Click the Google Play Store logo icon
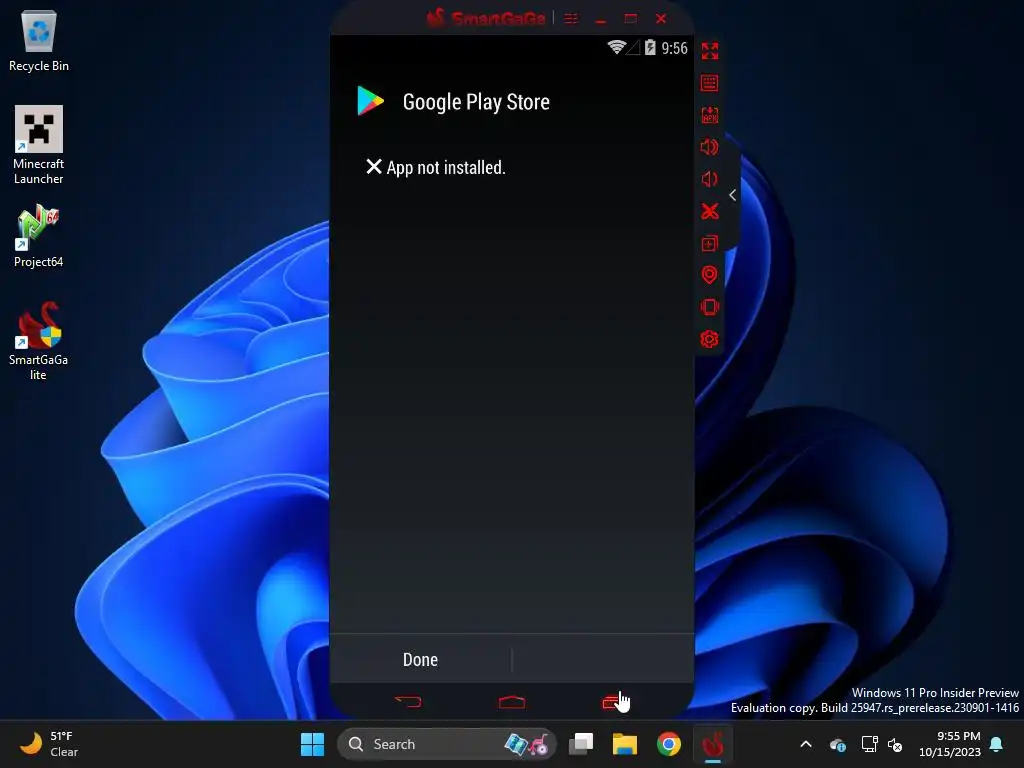Image resolution: width=1024 pixels, height=768 pixels. pyautogui.click(x=370, y=101)
